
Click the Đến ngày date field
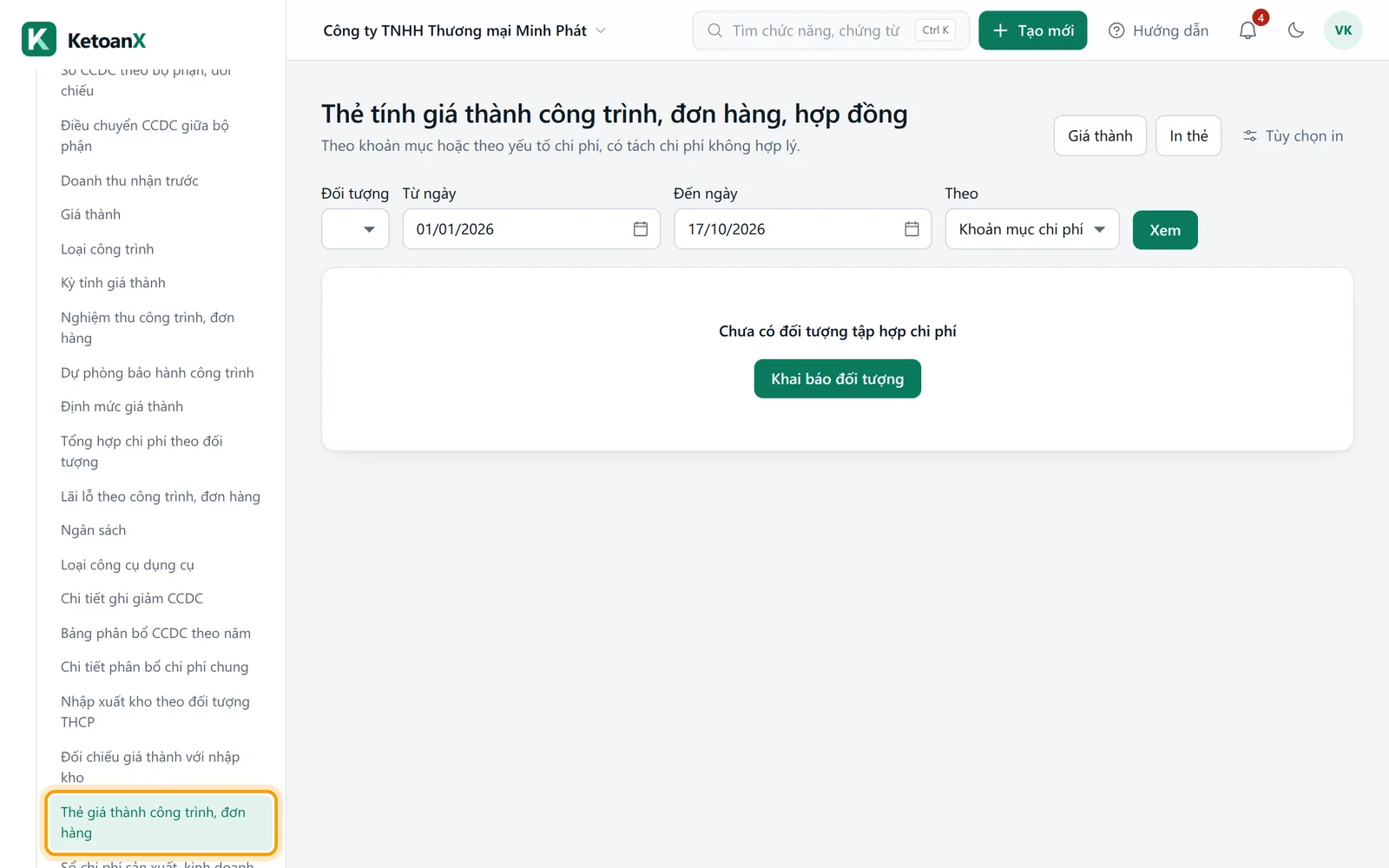click(802, 229)
